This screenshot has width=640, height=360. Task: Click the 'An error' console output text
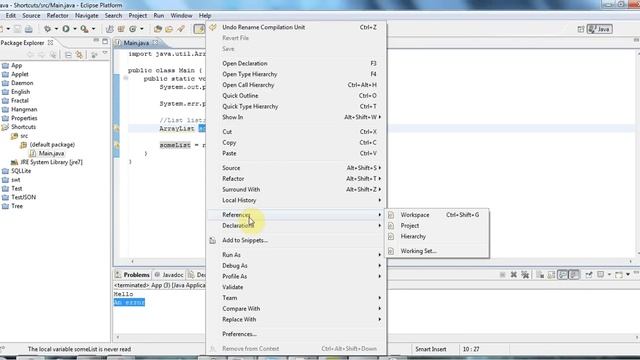(x=129, y=302)
